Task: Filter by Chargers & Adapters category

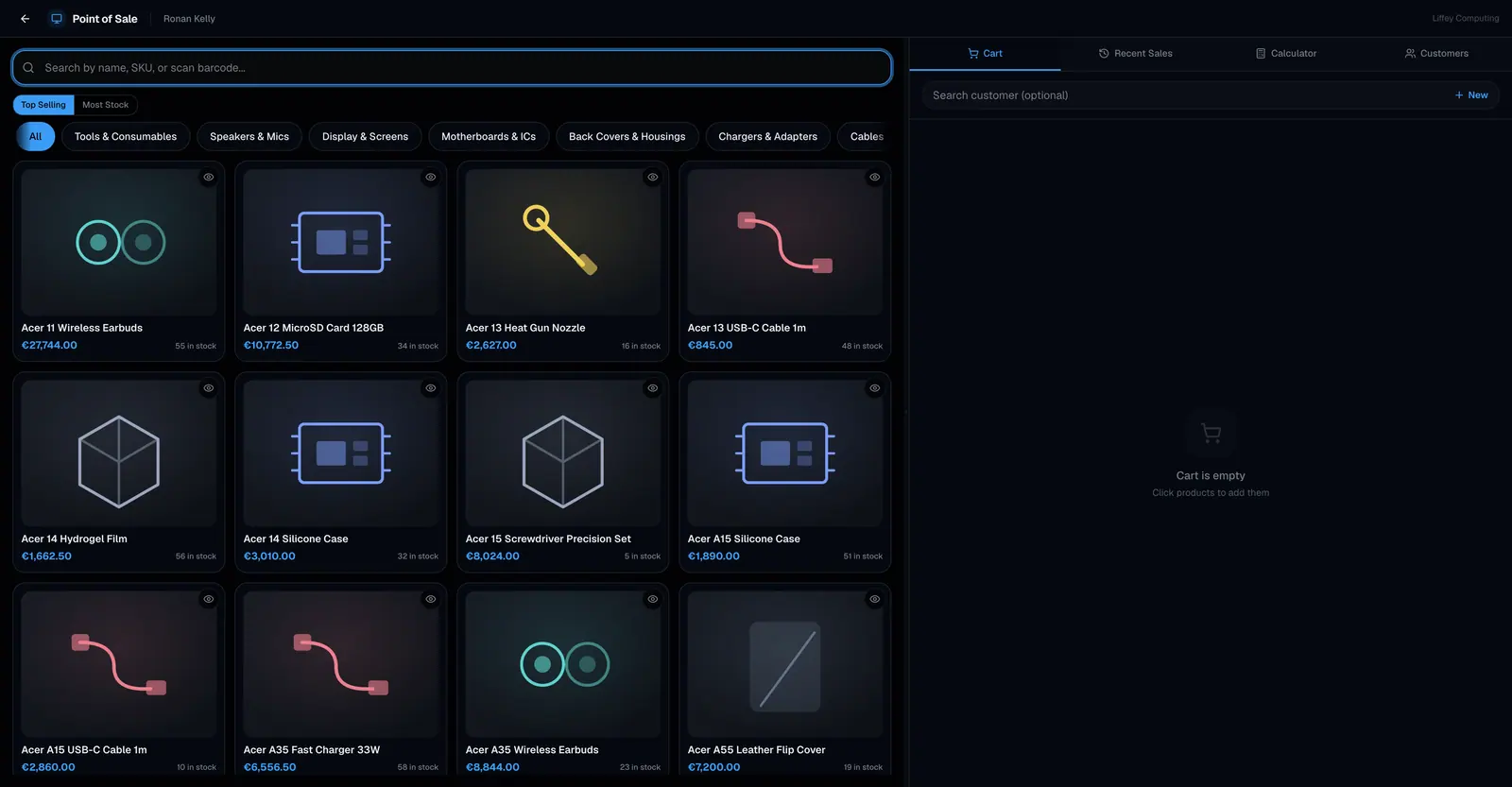Action: (767, 137)
